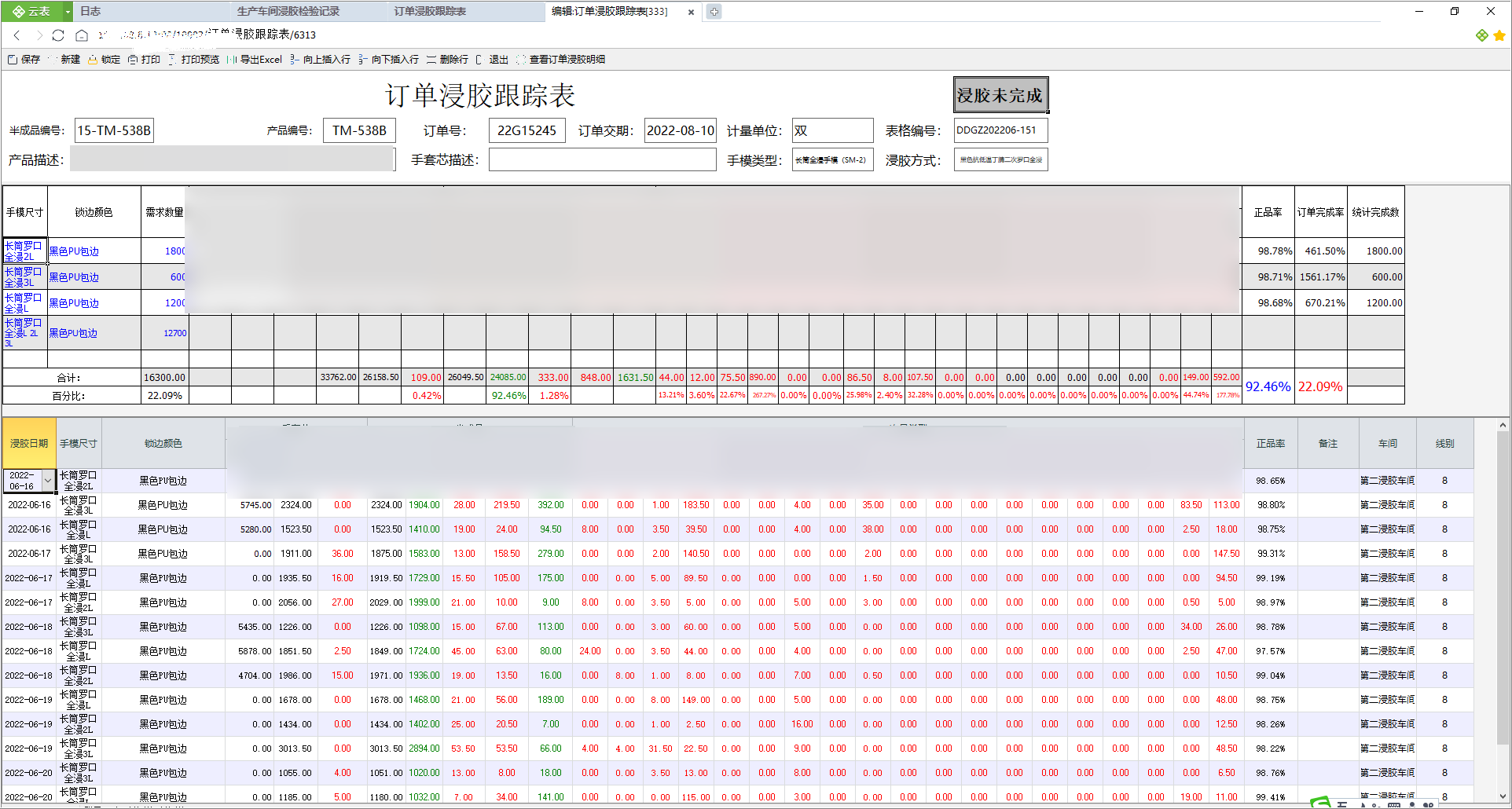Image resolution: width=1512 pixels, height=809 pixels.
Task: Click the 订单号 field showing 22G15245
Action: point(527,130)
